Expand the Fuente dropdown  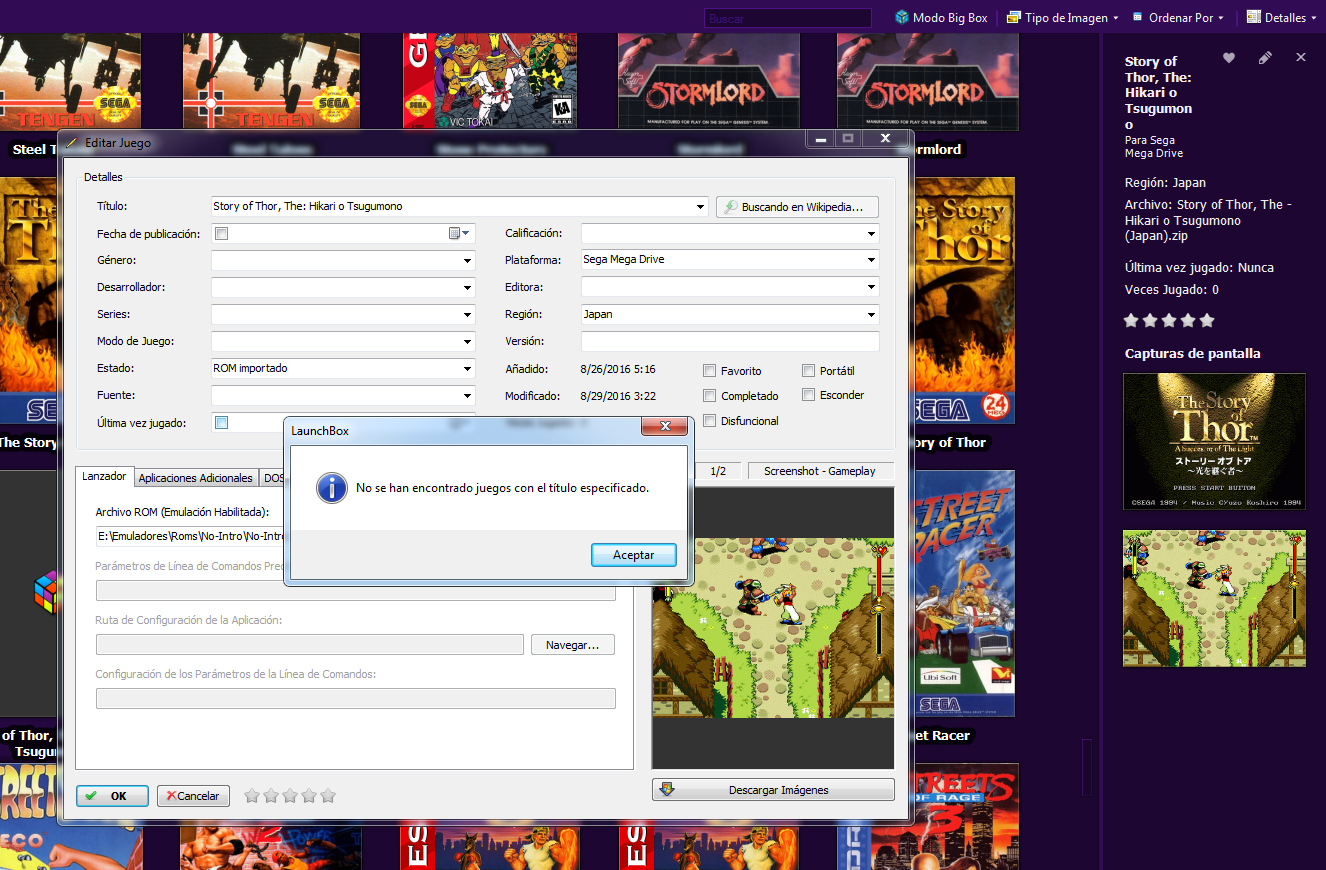coord(467,396)
